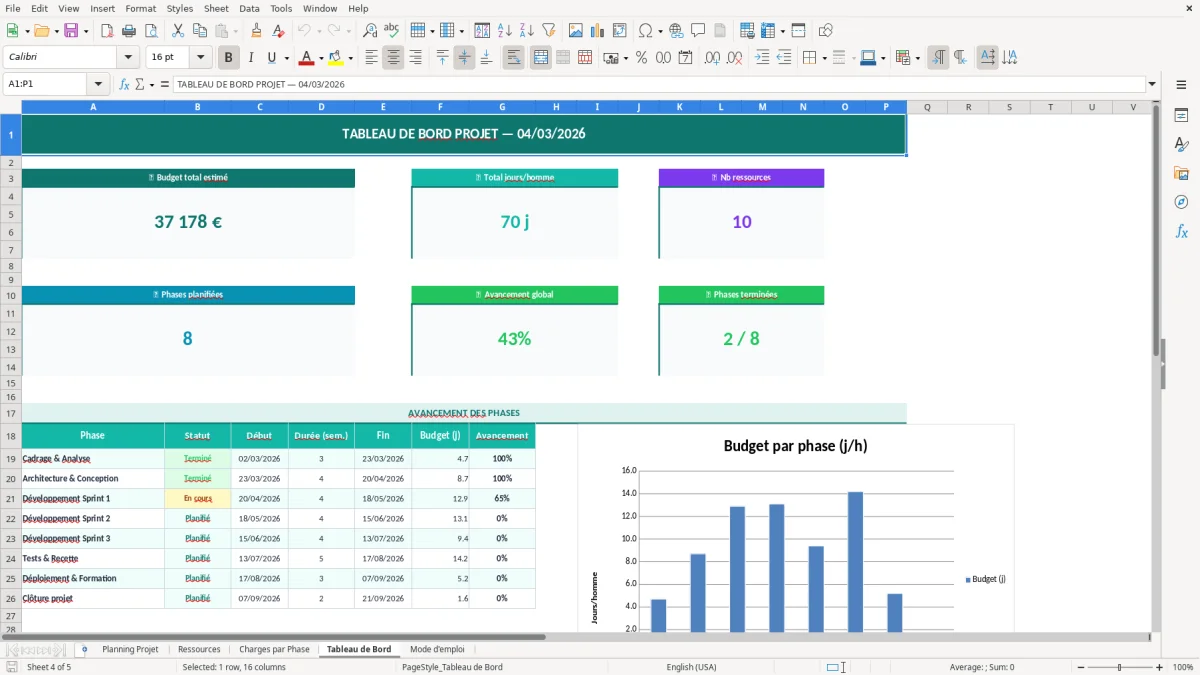
Task: Click the Save document icon
Action: (x=71, y=31)
